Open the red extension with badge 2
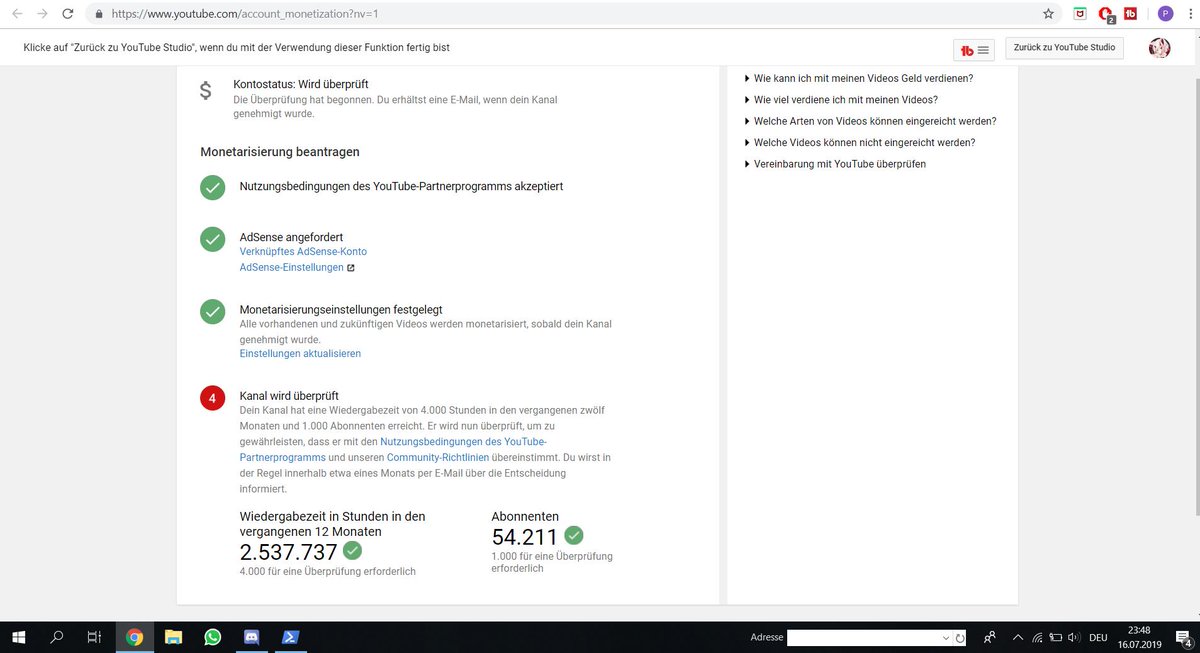 click(x=1106, y=14)
